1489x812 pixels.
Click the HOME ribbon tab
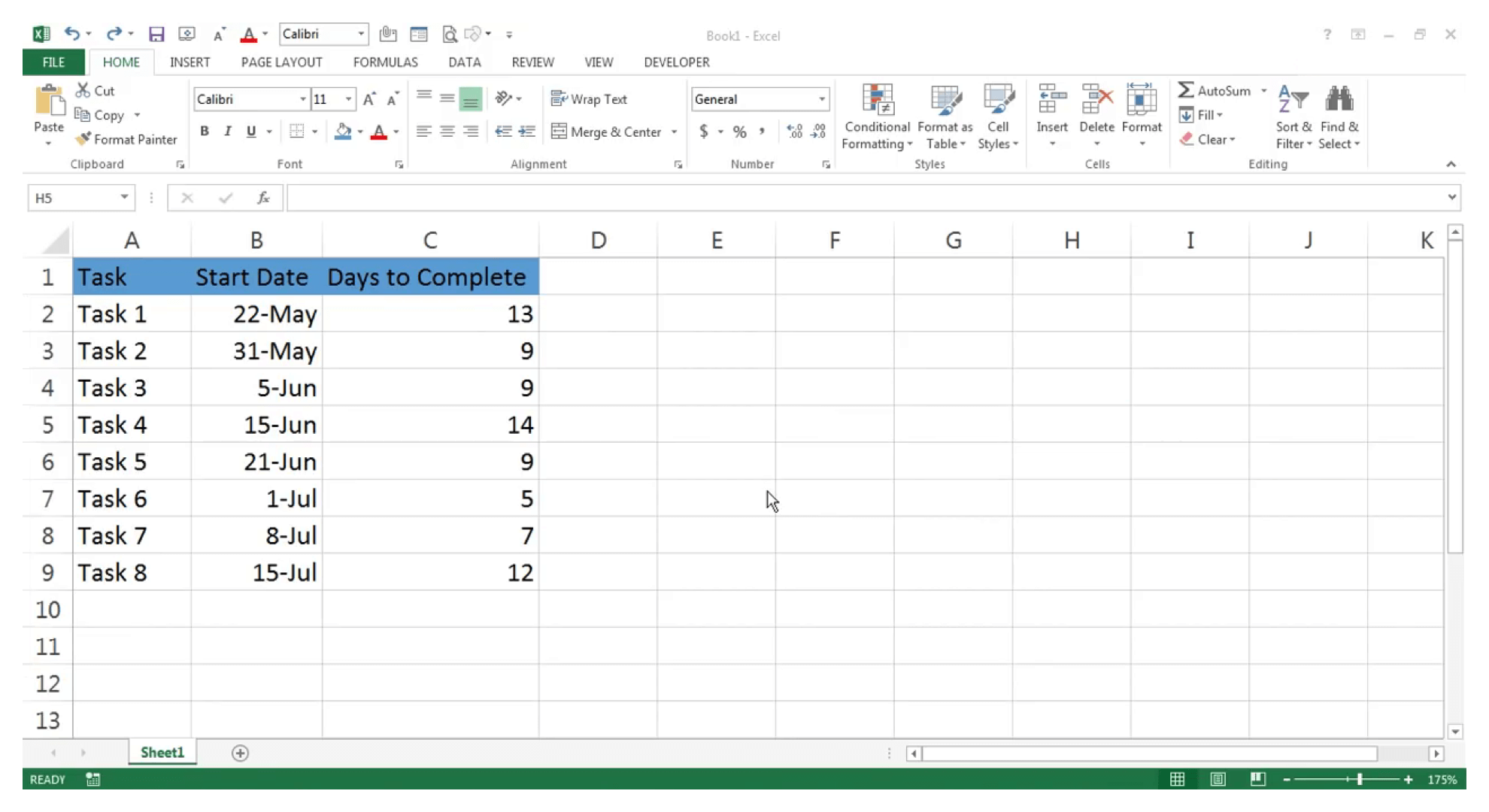[x=120, y=62]
